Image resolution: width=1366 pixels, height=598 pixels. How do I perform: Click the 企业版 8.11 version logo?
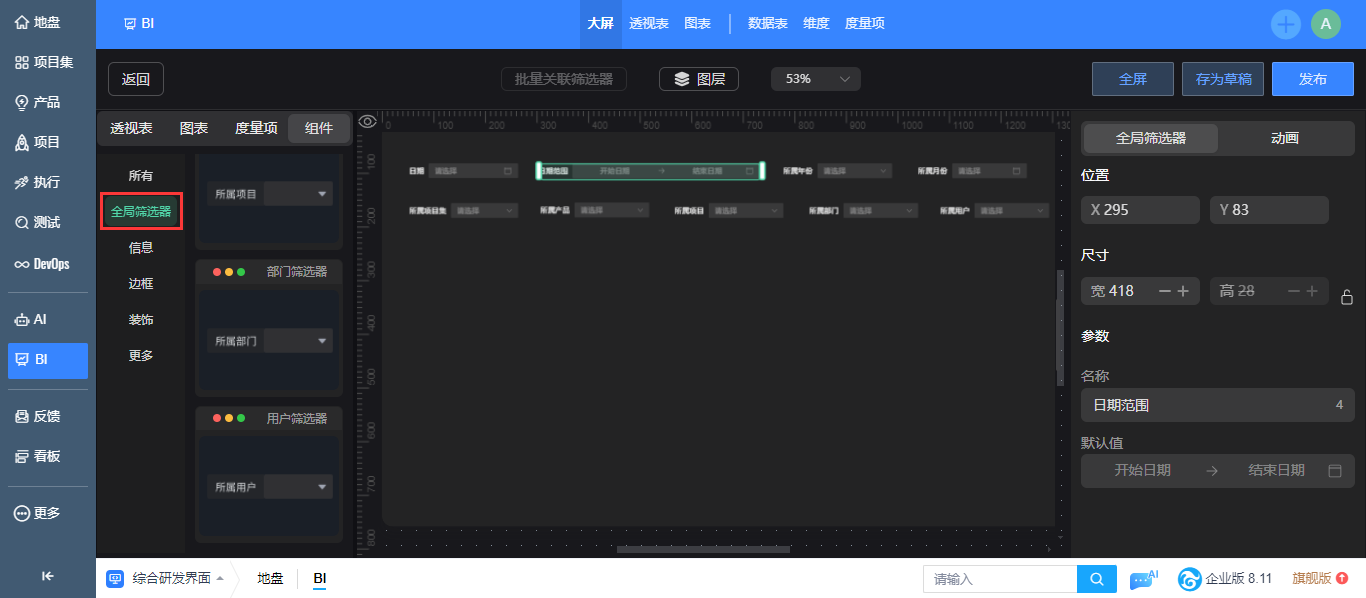pos(1225,579)
